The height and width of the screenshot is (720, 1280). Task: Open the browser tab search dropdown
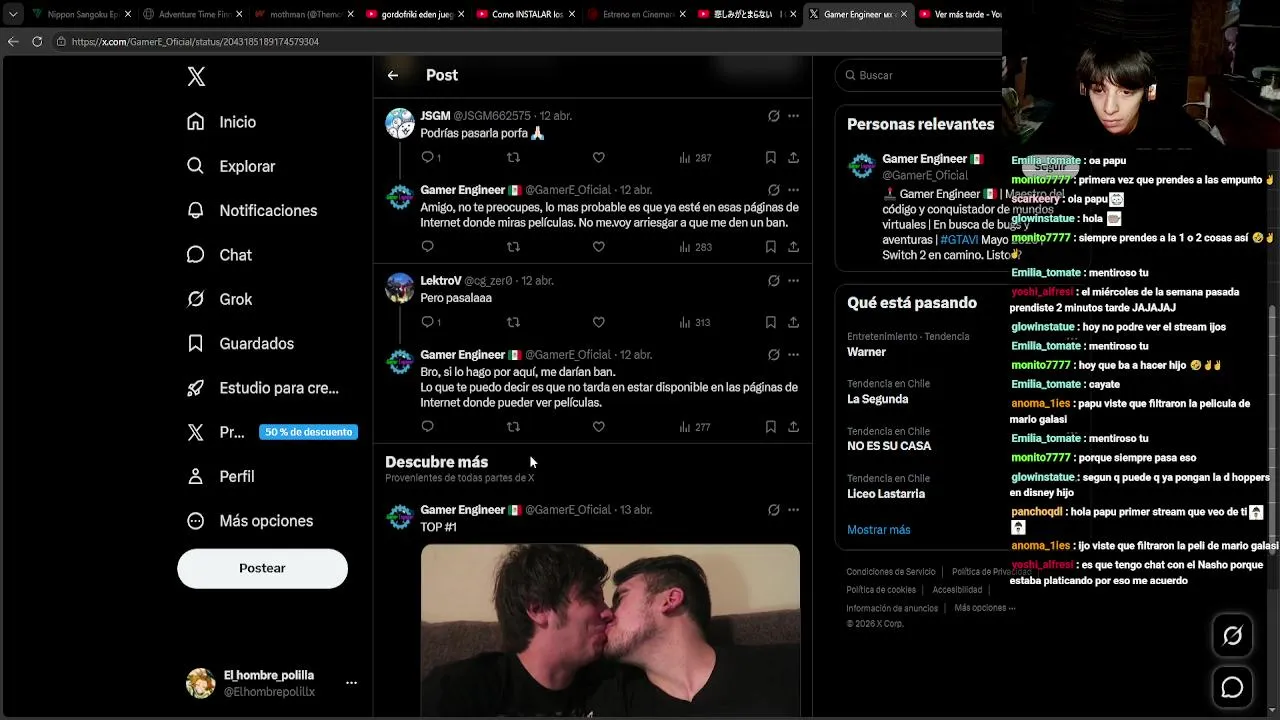(13, 14)
